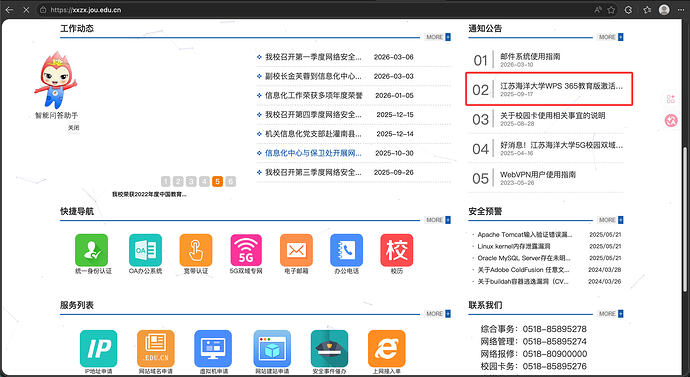Viewport: 690px width, 377px height.
Task: Click the address bar URL xxzx.jou.edu.cn
Action: pyautogui.click(x=86, y=10)
